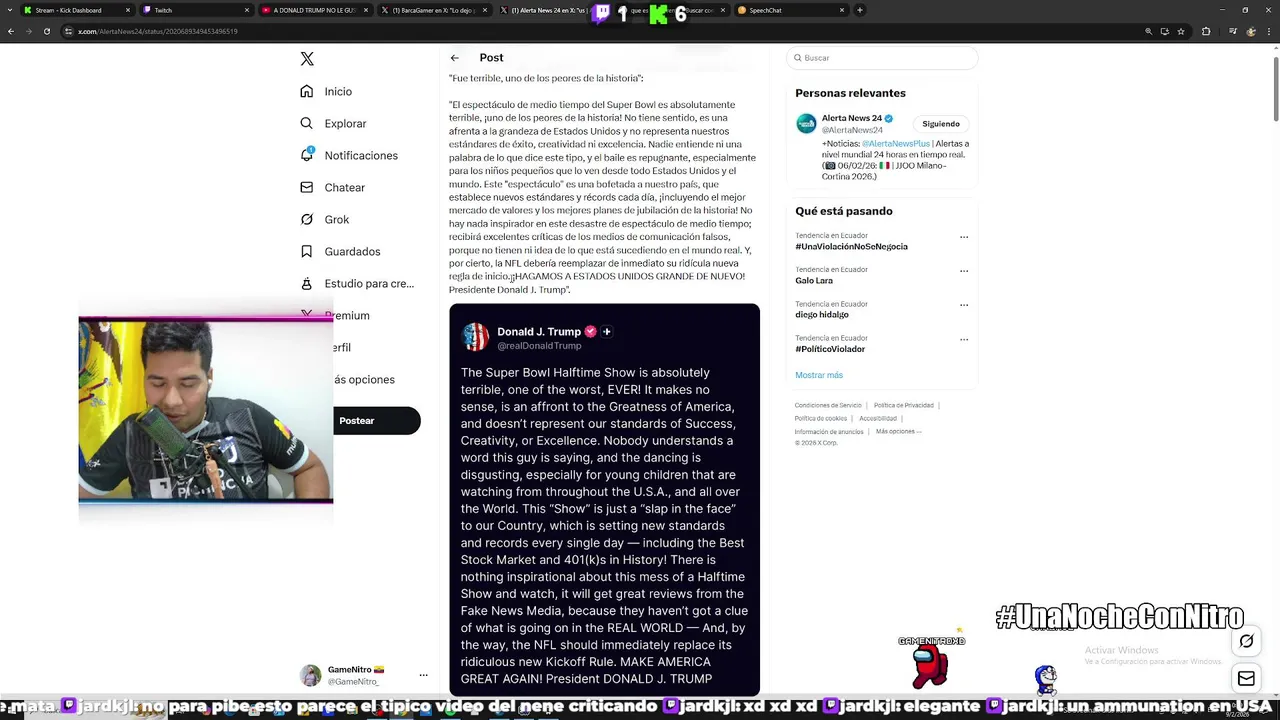Viewport: 1280px width, 720px height.
Task: Open more options for #PolíticoViolador trend
Action: 964,339
